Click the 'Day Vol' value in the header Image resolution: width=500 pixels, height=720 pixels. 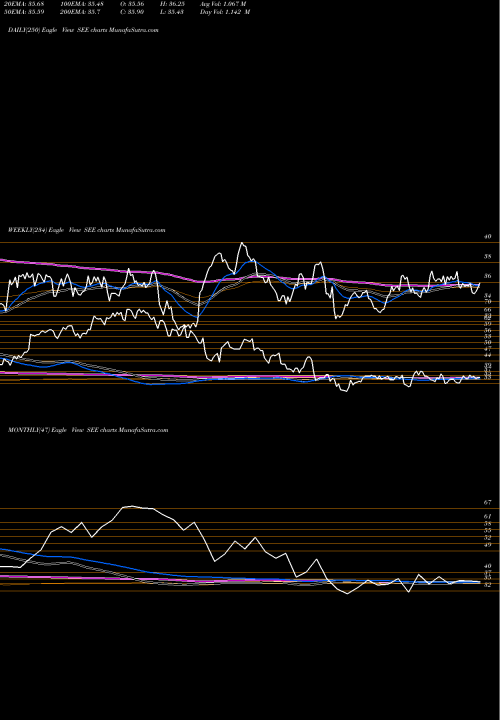click(x=225, y=12)
